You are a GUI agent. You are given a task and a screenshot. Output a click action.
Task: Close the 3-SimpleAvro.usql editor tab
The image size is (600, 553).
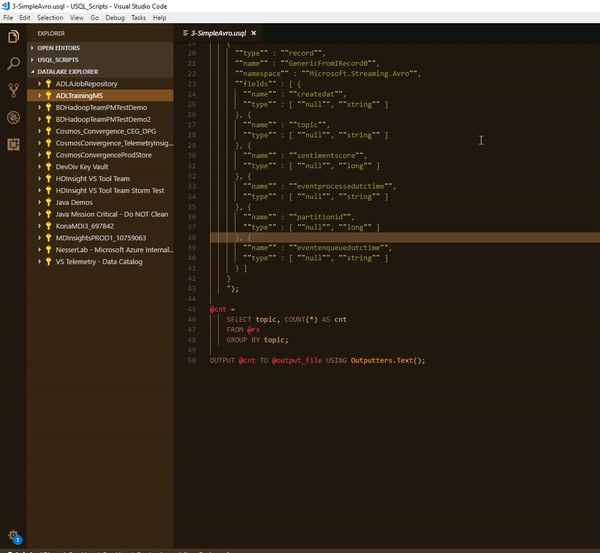pos(253,33)
